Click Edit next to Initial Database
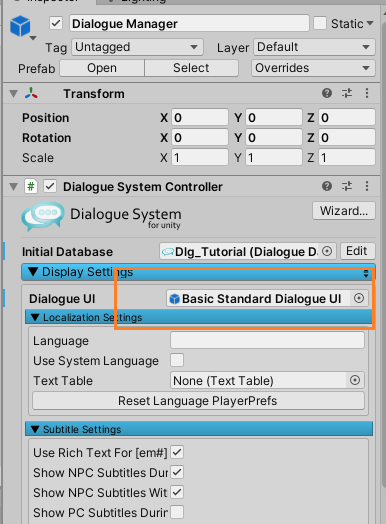The width and height of the screenshot is (386, 524). coord(357,251)
